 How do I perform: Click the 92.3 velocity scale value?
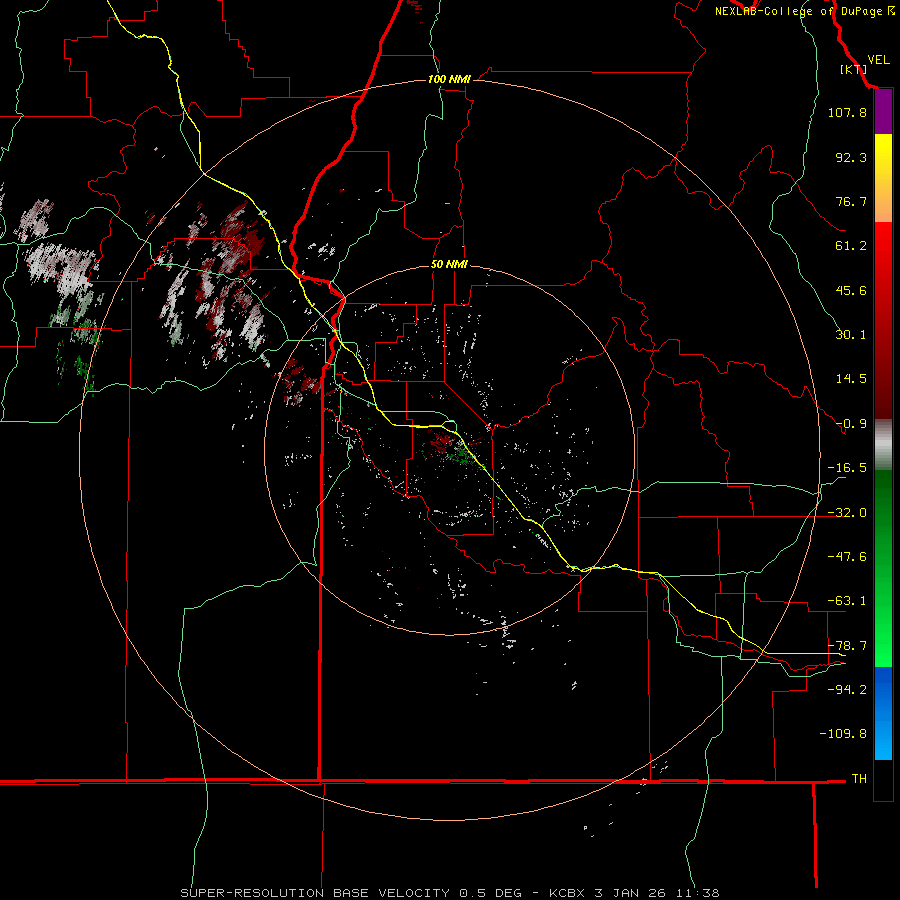(x=851, y=157)
